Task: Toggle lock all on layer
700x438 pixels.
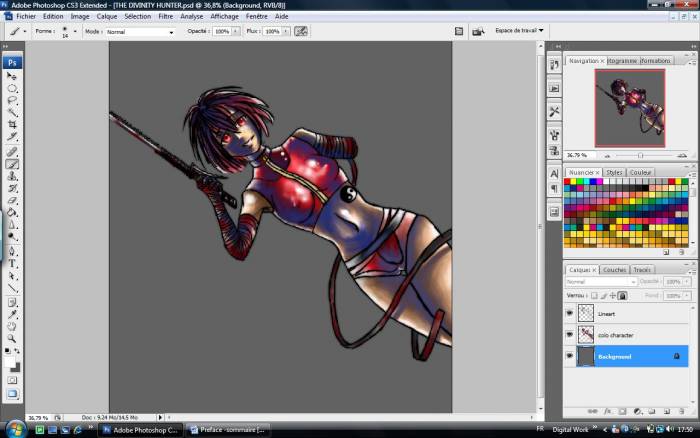Action: point(623,296)
